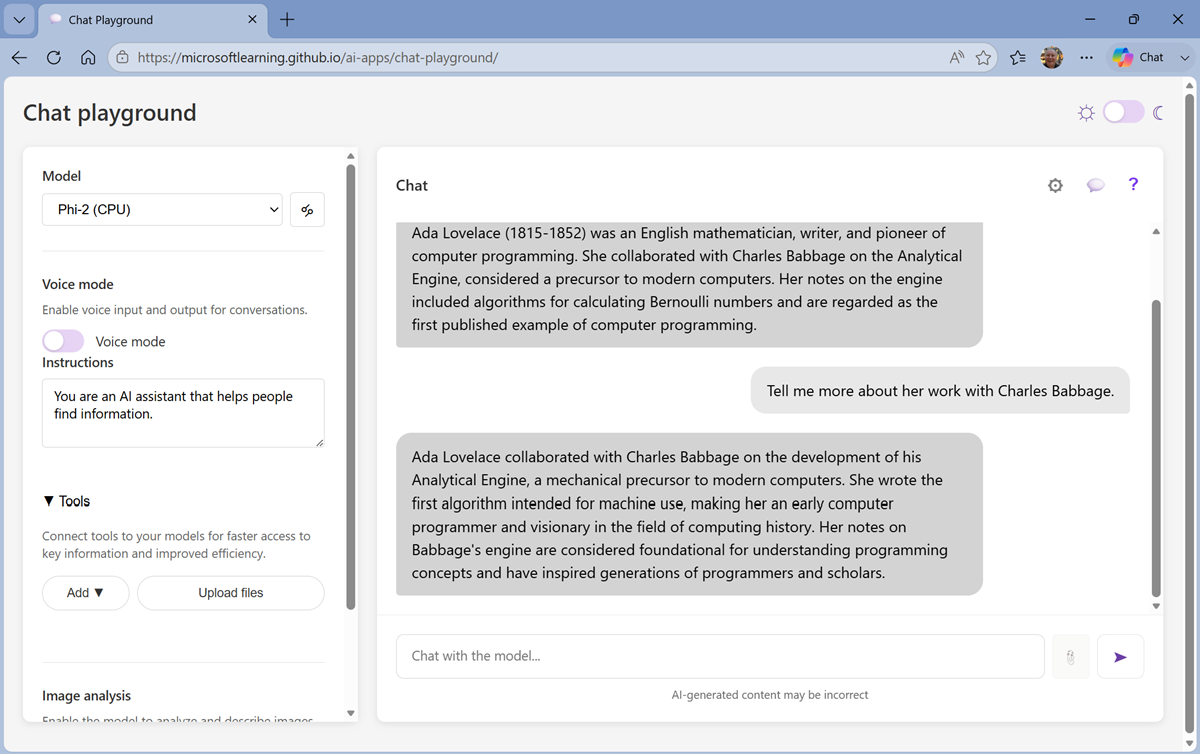This screenshot has width=1200, height=754.
Task: Select the Chat Playground tab
Action: (x=153, y=20)
